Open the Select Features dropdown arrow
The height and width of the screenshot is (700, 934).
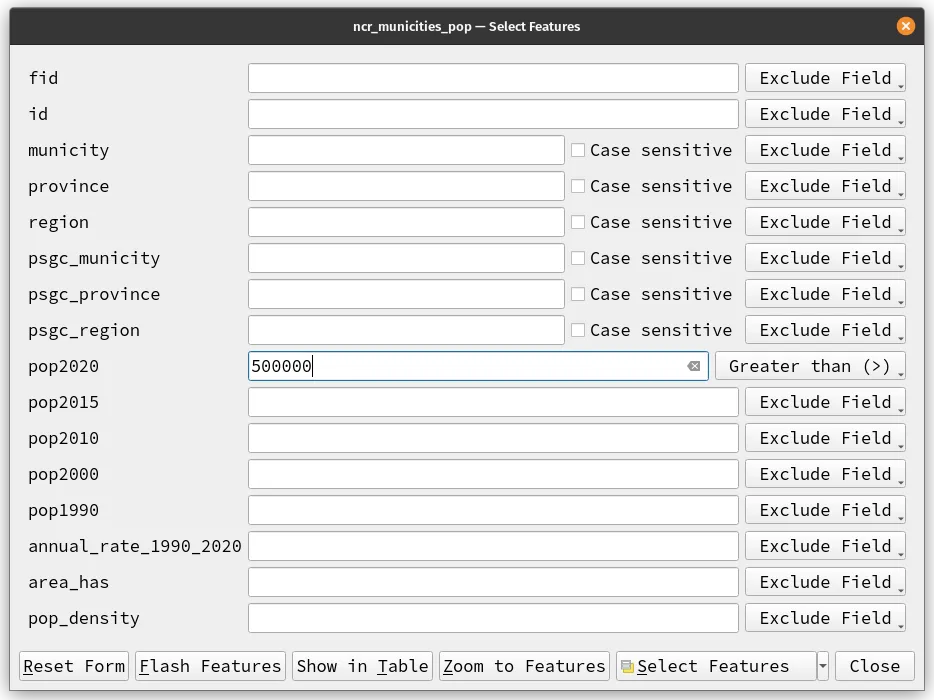click(823, 666)
